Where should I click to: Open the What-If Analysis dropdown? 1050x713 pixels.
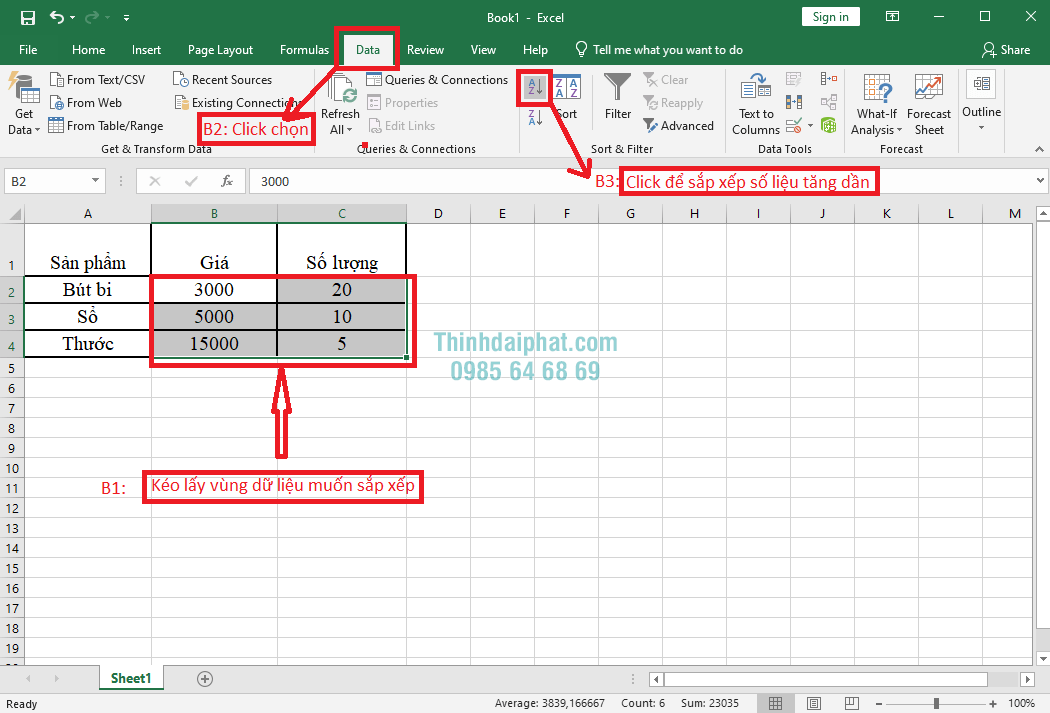(877, 110)
